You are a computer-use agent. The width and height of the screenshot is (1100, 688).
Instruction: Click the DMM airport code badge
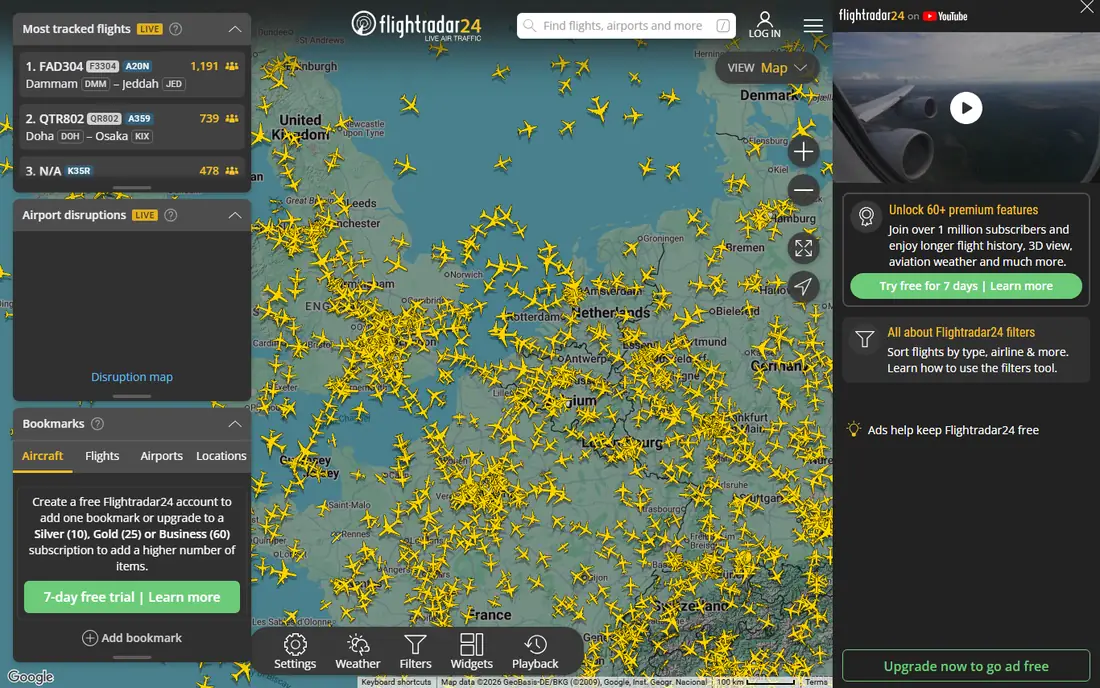(95, 84)
